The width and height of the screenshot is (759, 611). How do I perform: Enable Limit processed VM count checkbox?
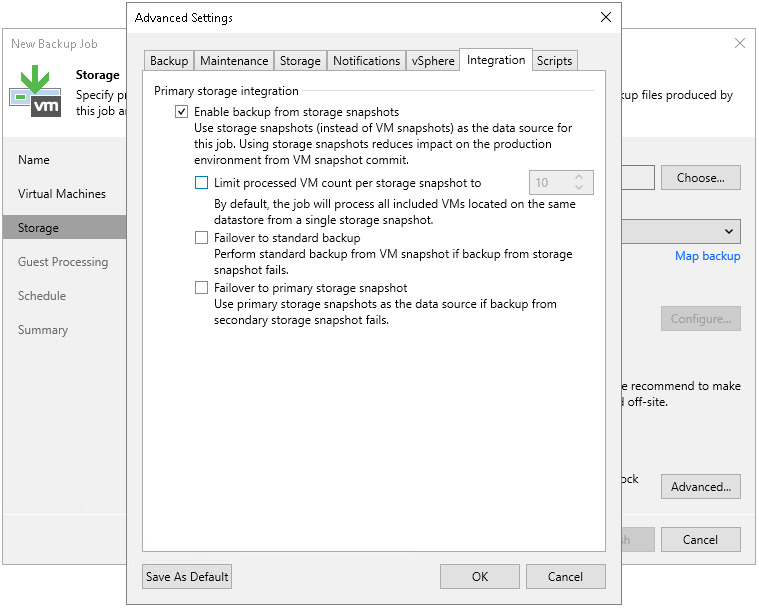[x=201, y=183]
